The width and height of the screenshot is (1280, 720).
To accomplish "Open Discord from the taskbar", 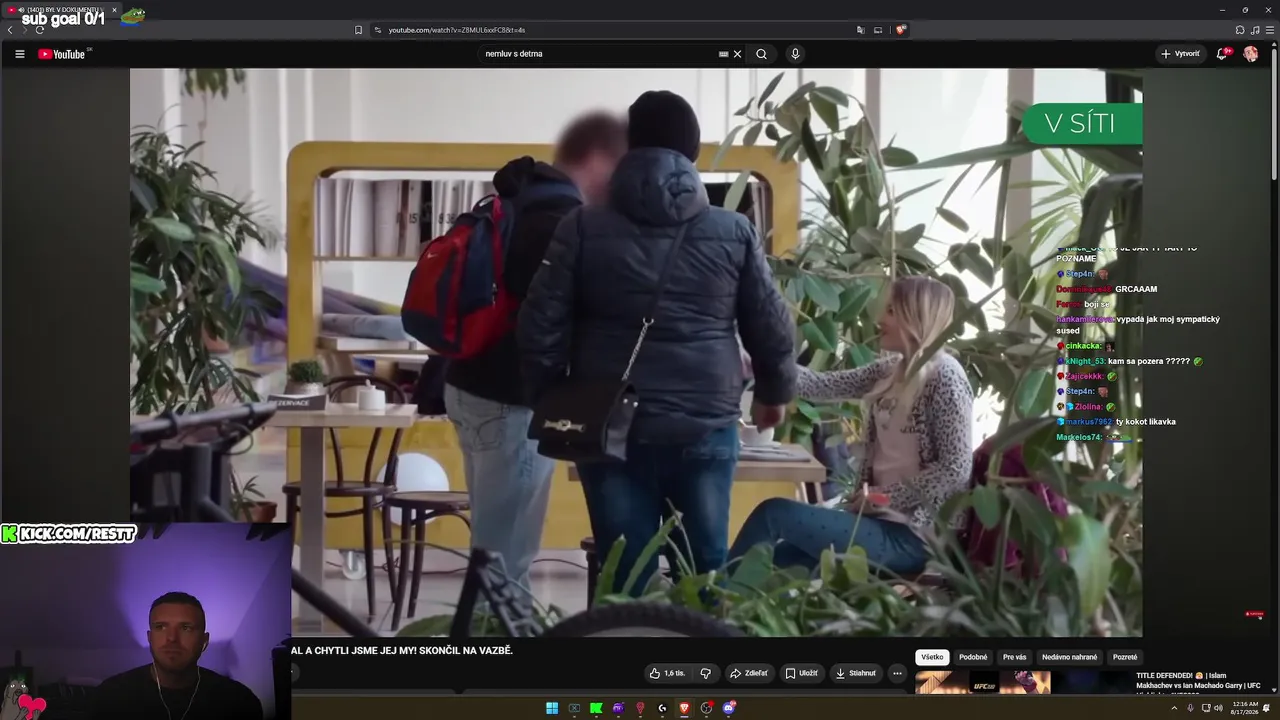I will coord(729,708).
